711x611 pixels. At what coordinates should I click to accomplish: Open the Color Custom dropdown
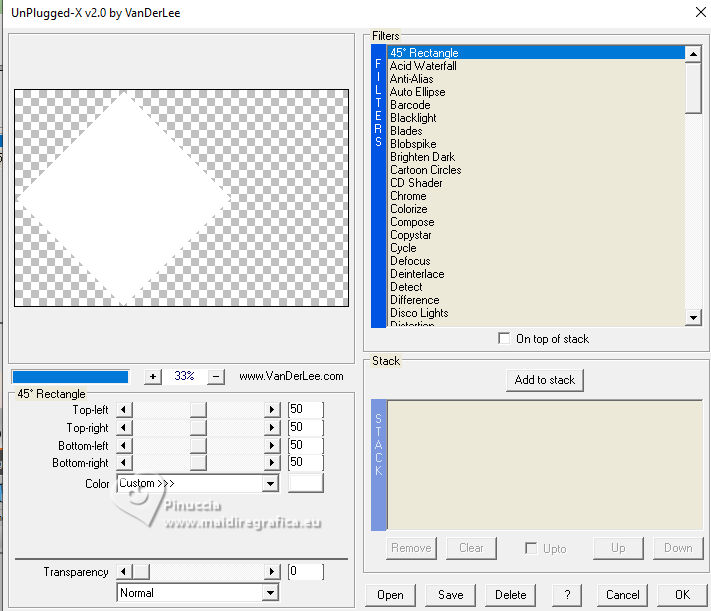pos(270,484)
